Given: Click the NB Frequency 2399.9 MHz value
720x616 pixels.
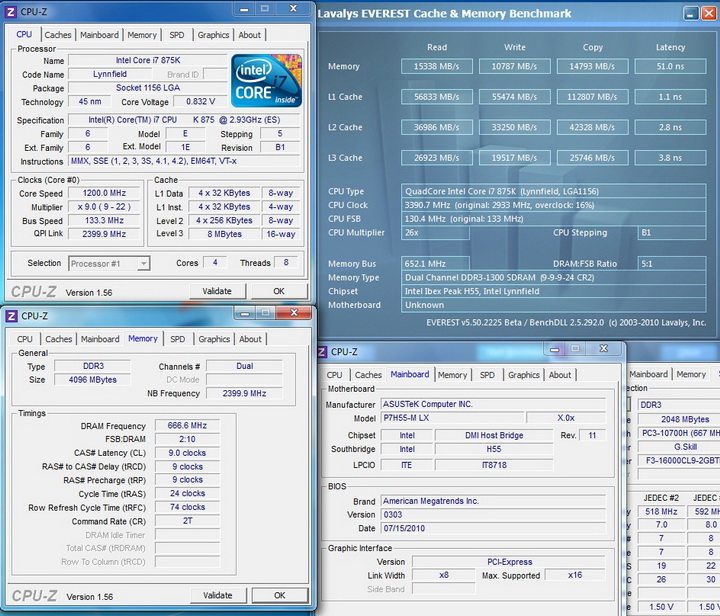Looking at the screenshot, I should 244,393.
